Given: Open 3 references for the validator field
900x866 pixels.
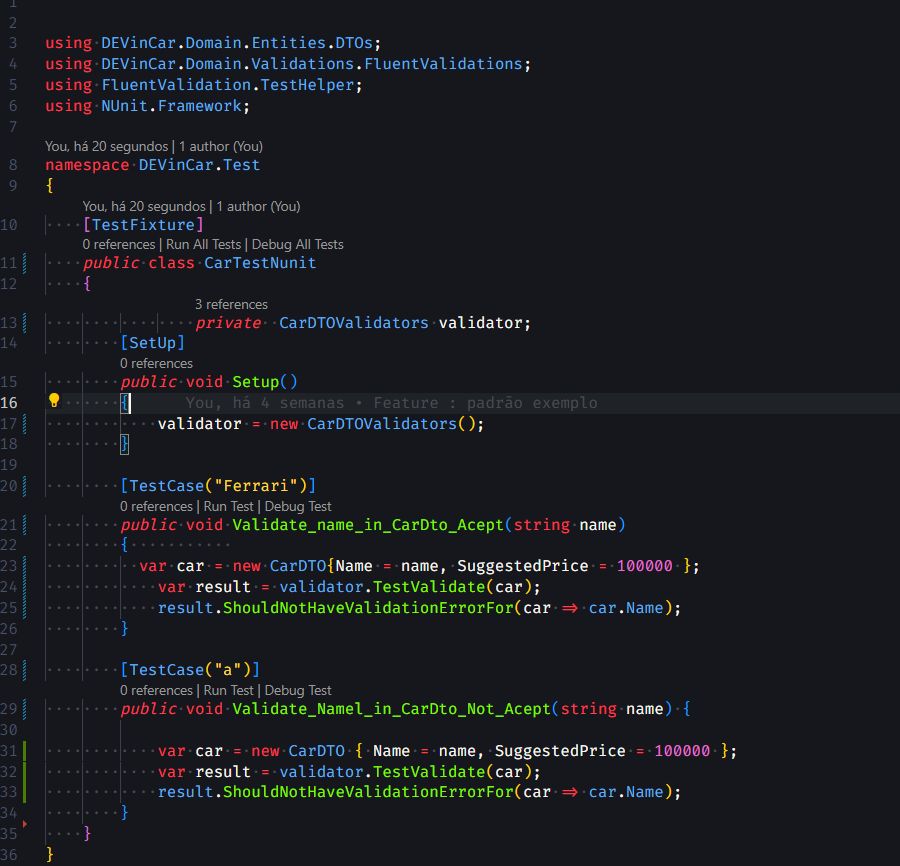Looking at the screenshot, I should point(231,303).
